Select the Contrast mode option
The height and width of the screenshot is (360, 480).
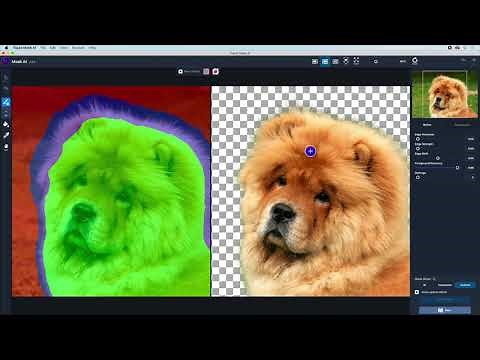coord(445,285)
